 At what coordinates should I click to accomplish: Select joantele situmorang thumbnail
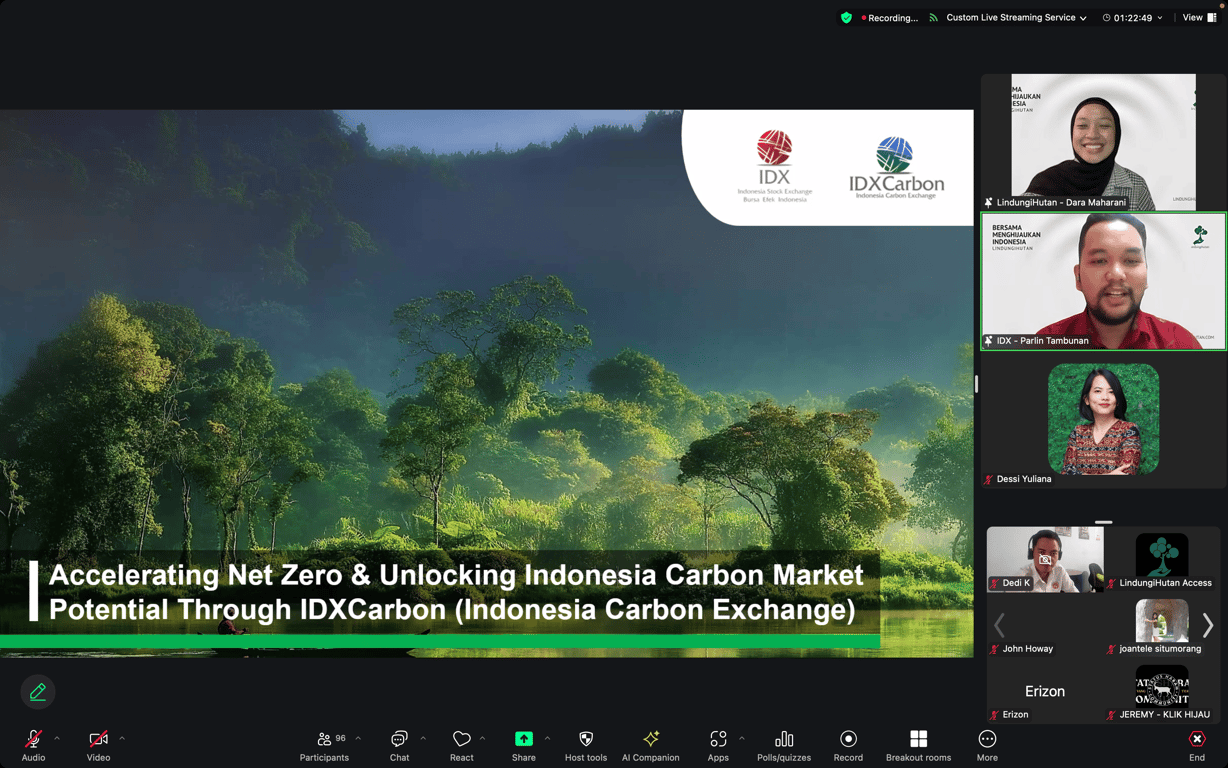[x=1162, y=626]
